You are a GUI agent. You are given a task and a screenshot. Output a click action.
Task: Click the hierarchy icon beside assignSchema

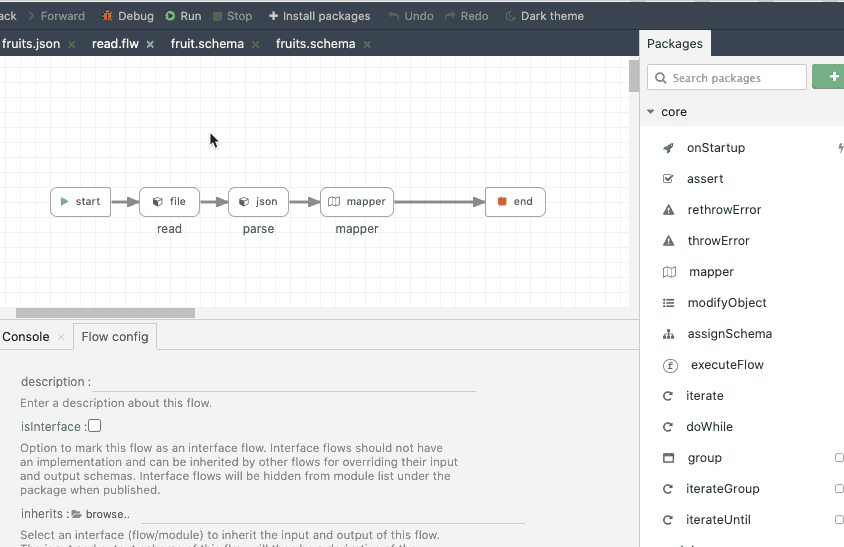(669, 334)
